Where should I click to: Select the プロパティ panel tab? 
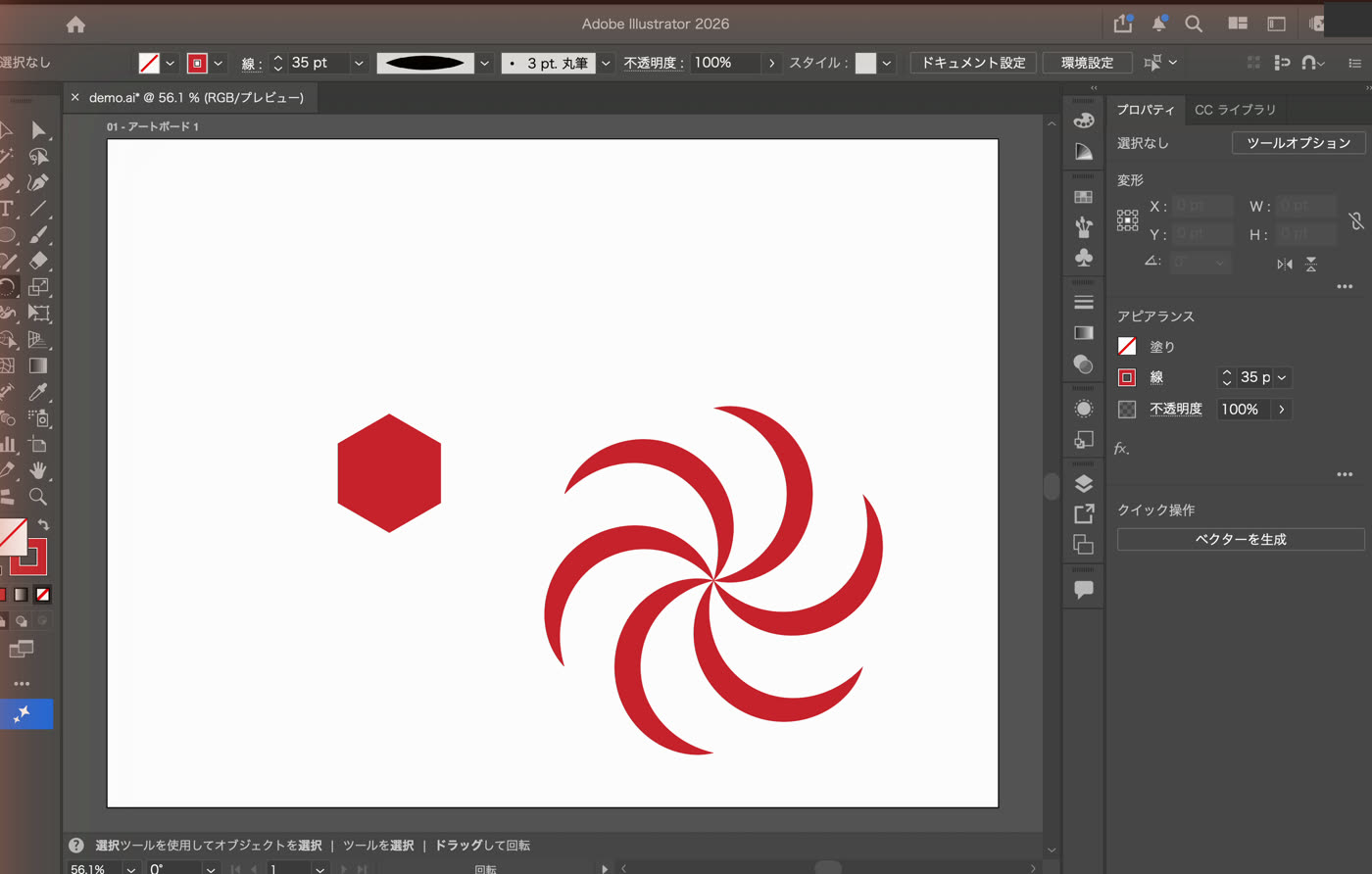click(1146, 110)
